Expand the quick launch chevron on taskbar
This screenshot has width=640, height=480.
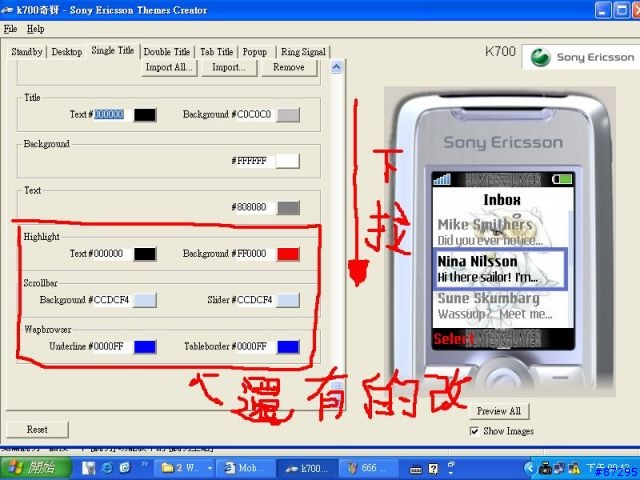[x=144, y=464]
